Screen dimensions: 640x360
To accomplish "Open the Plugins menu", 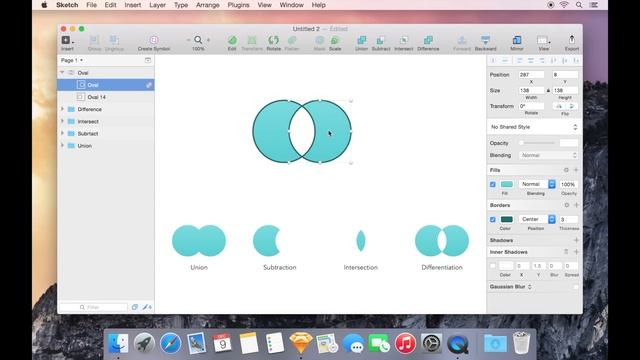I will tap(238, 5).
